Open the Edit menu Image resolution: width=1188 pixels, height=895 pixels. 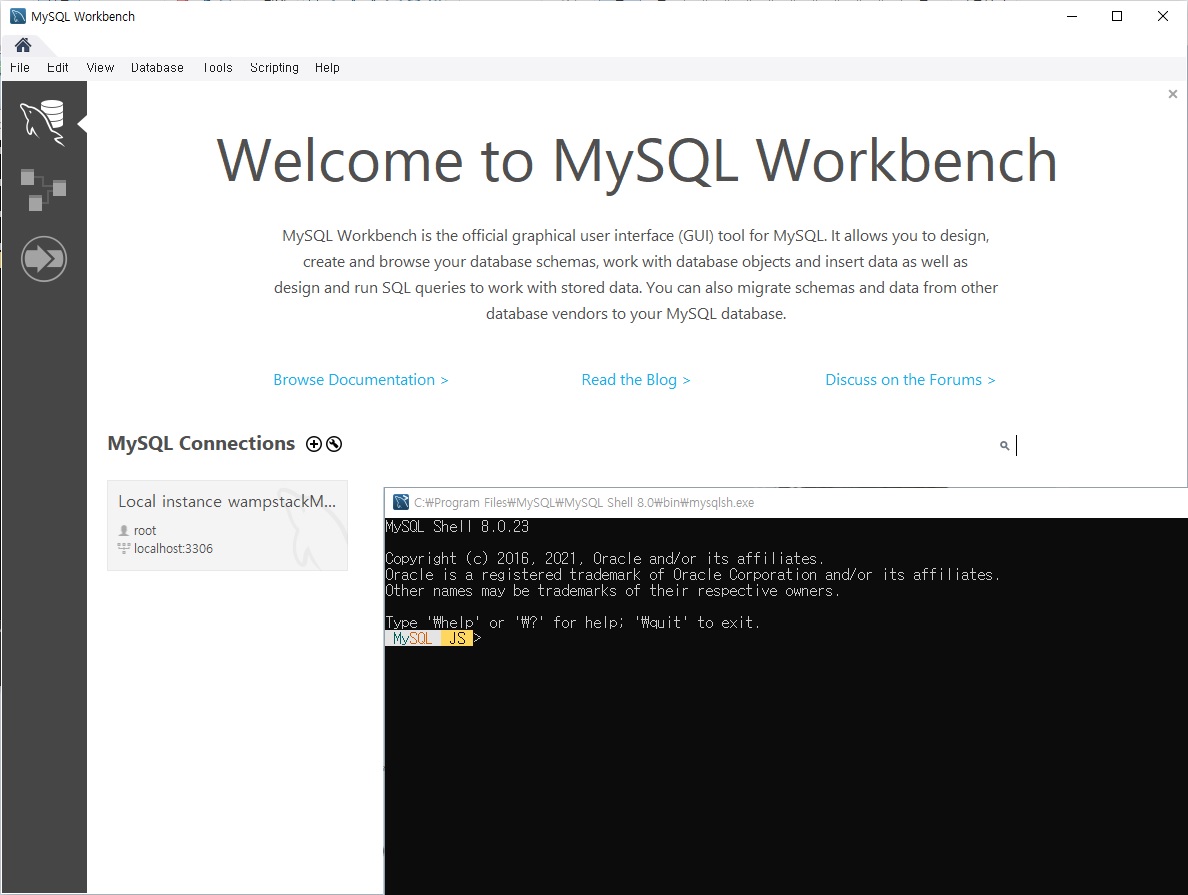tap(58, 67)
